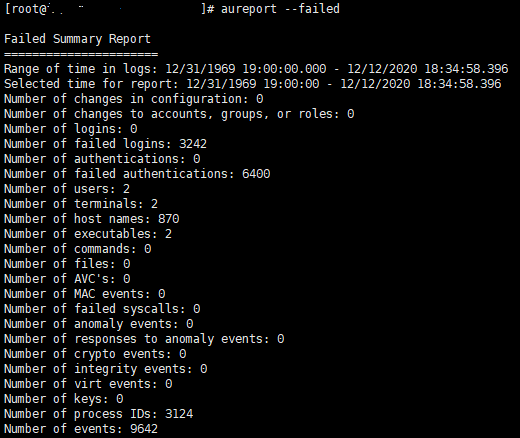Click the Selected time for report line

click(253, 84)
